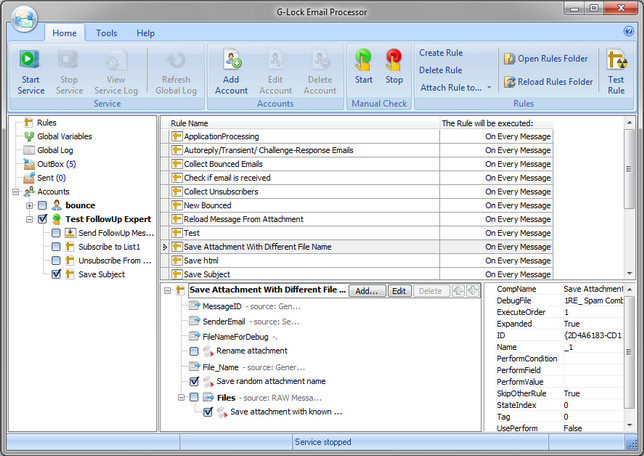Check Subscribe to List1 checkbox
Screen dimensions: 644x456
point(56,247)
